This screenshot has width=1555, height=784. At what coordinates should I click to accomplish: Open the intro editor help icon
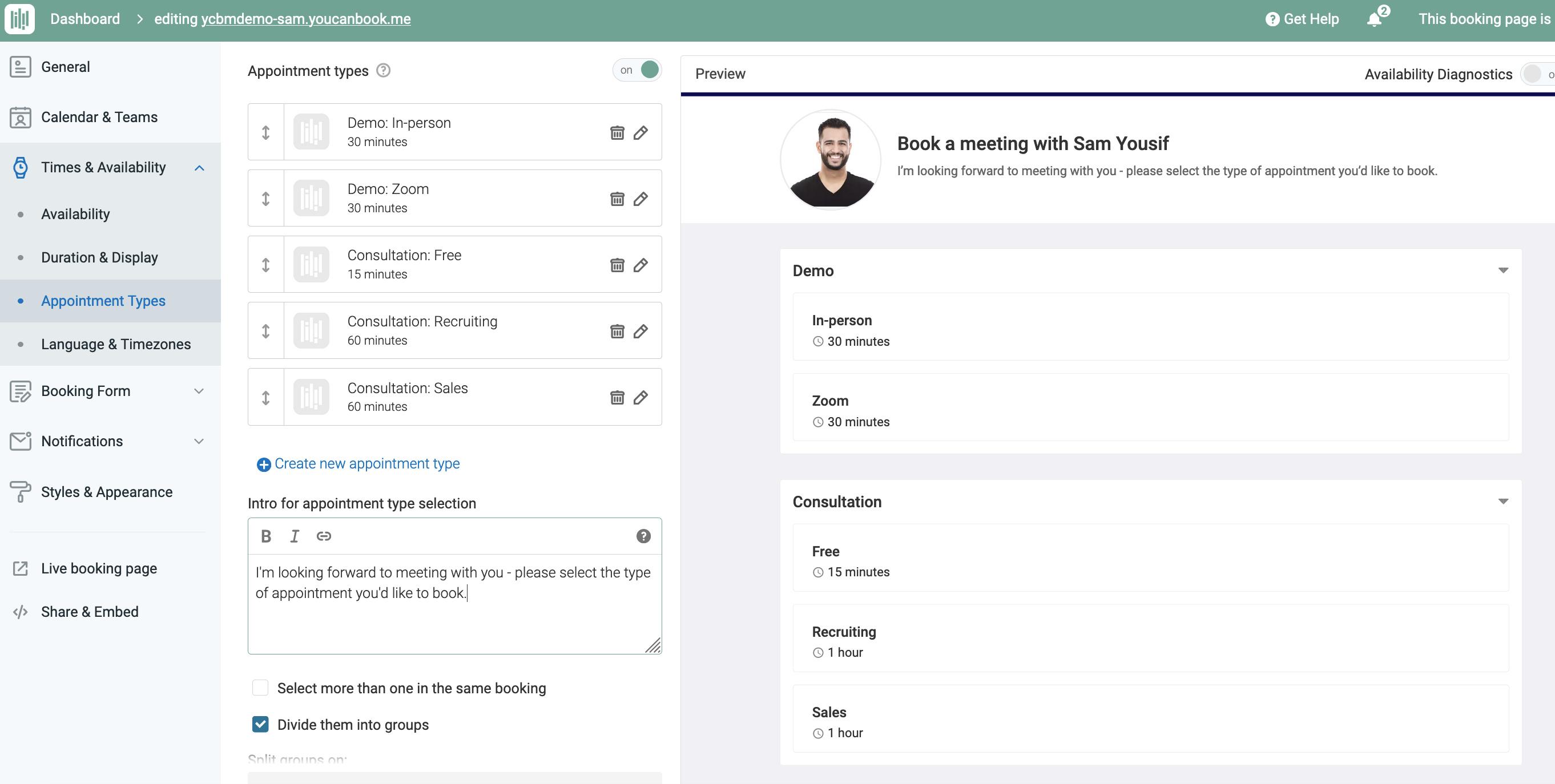643,536
